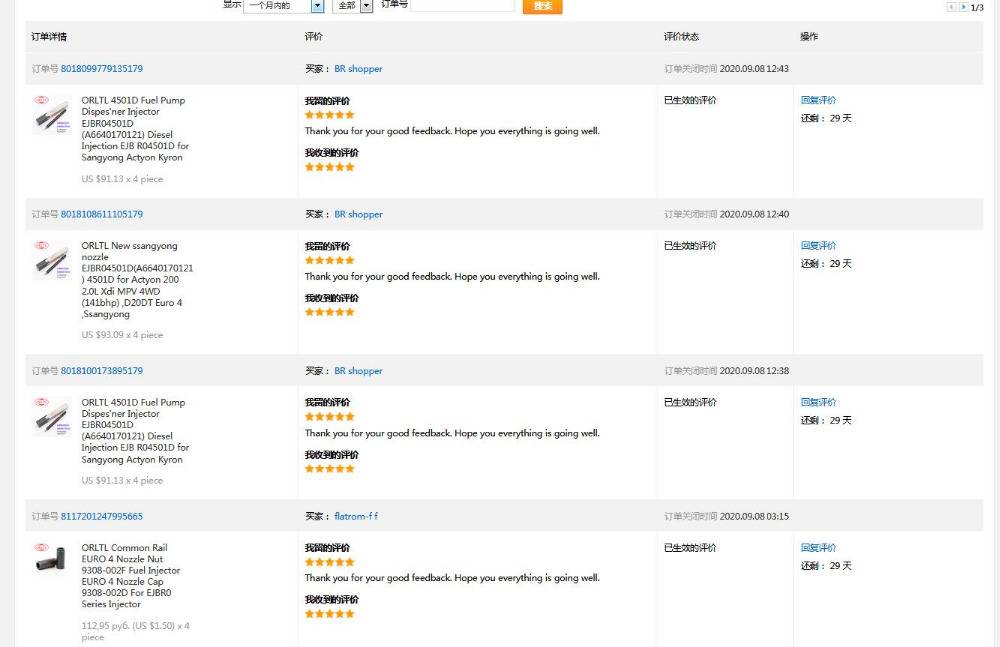Click first order's fuel injector thumbnail

[51, 114]
